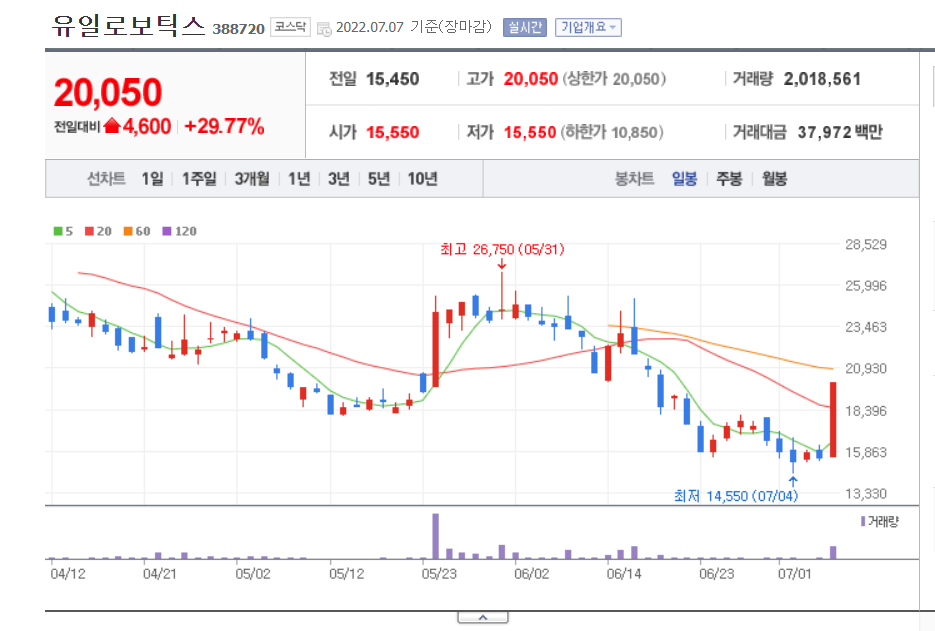The width and height of the screenshot is (935, 631).
Task: Open the 기업개요 dropdown
Action: [588, 27]
